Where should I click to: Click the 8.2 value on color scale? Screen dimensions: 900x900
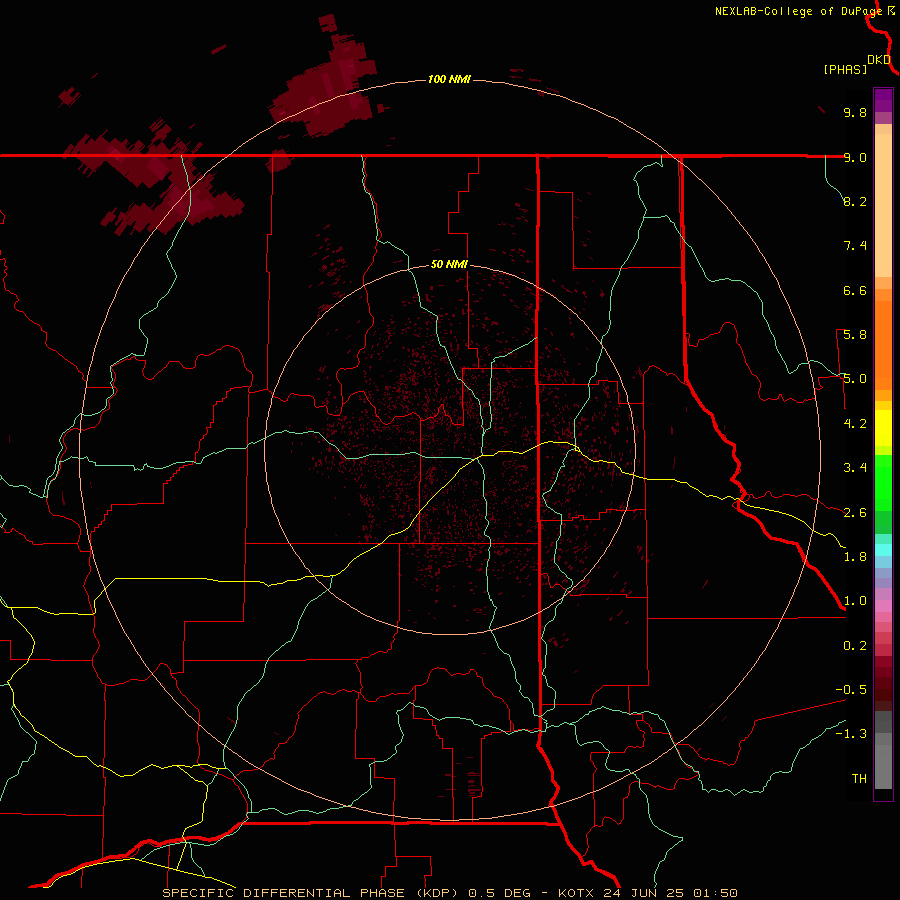pyautogui.click(x=855, y=201)
